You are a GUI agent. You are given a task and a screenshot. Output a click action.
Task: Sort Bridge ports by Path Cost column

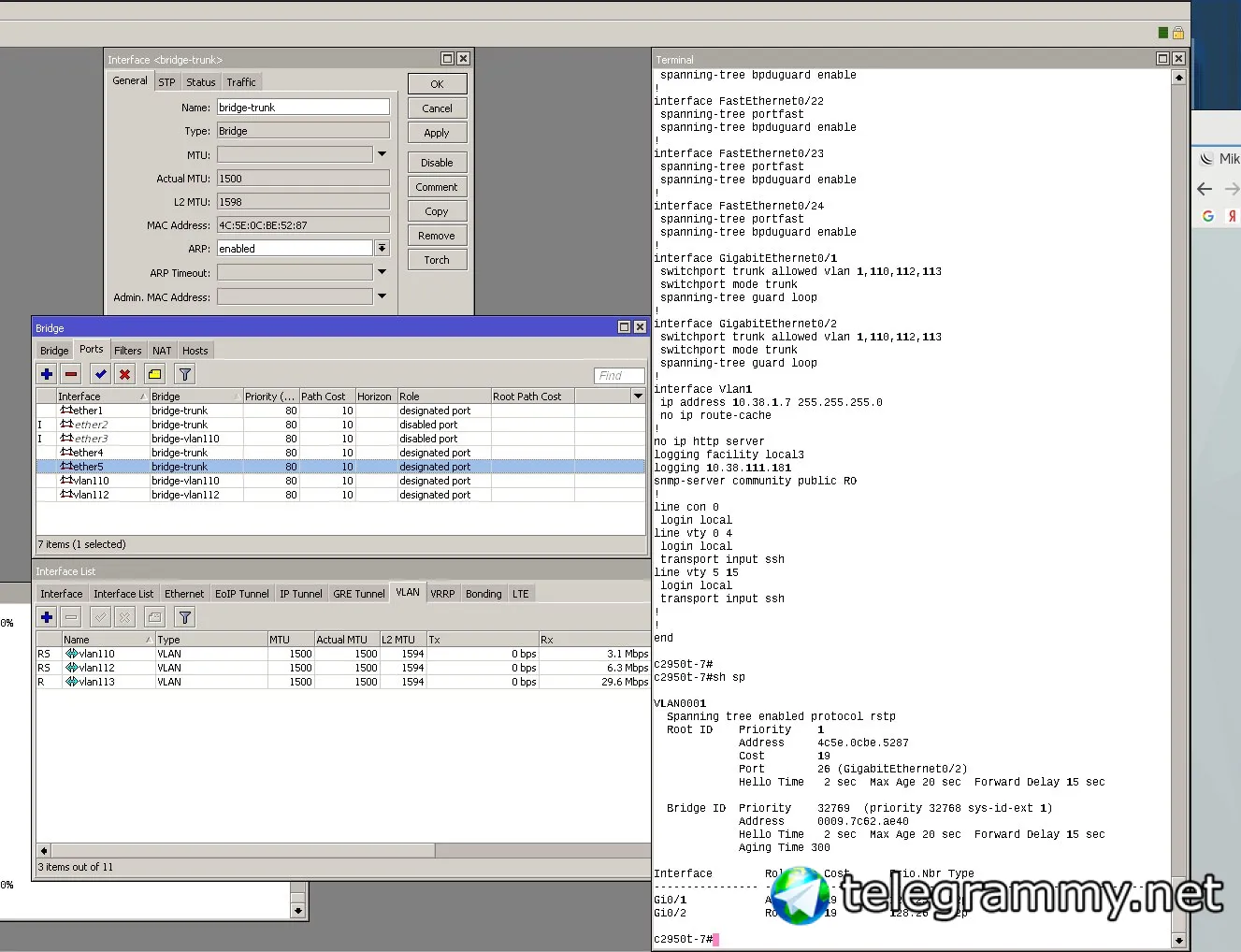tap(326, 397)
